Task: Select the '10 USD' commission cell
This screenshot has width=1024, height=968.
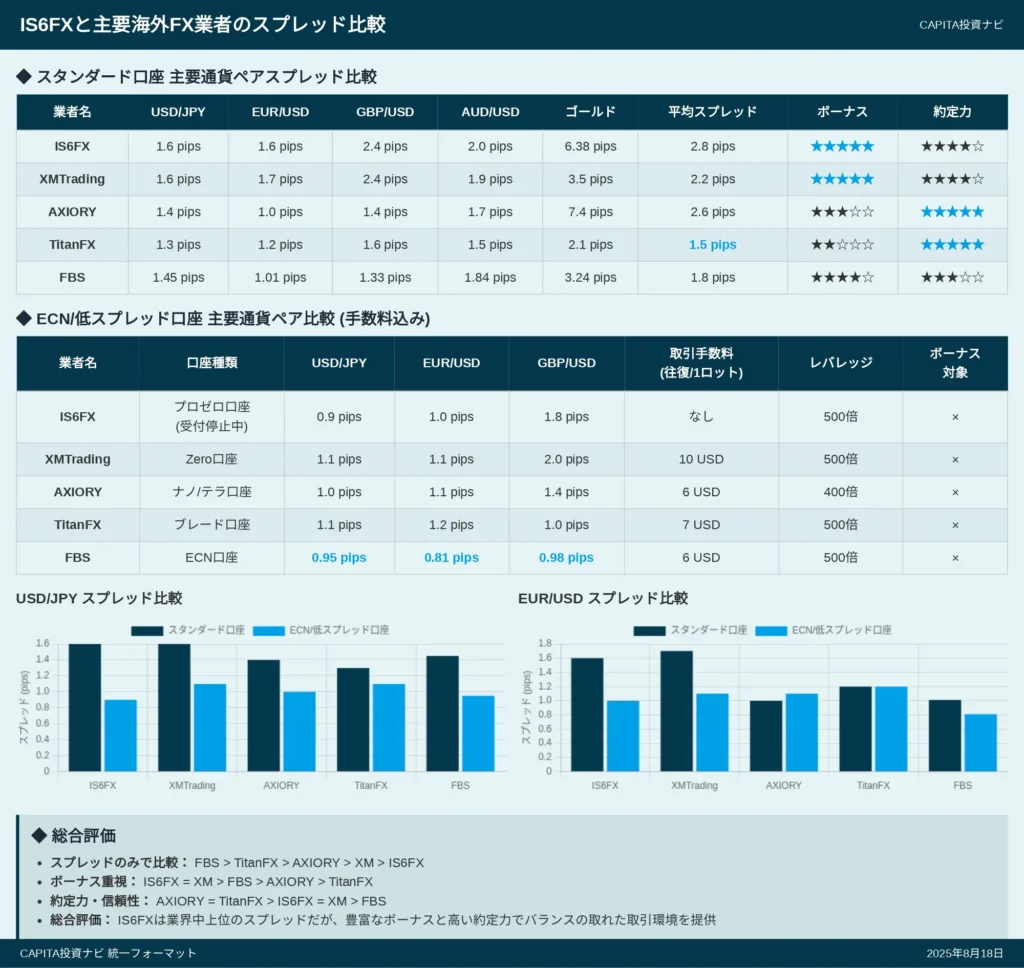Action: 701,459
